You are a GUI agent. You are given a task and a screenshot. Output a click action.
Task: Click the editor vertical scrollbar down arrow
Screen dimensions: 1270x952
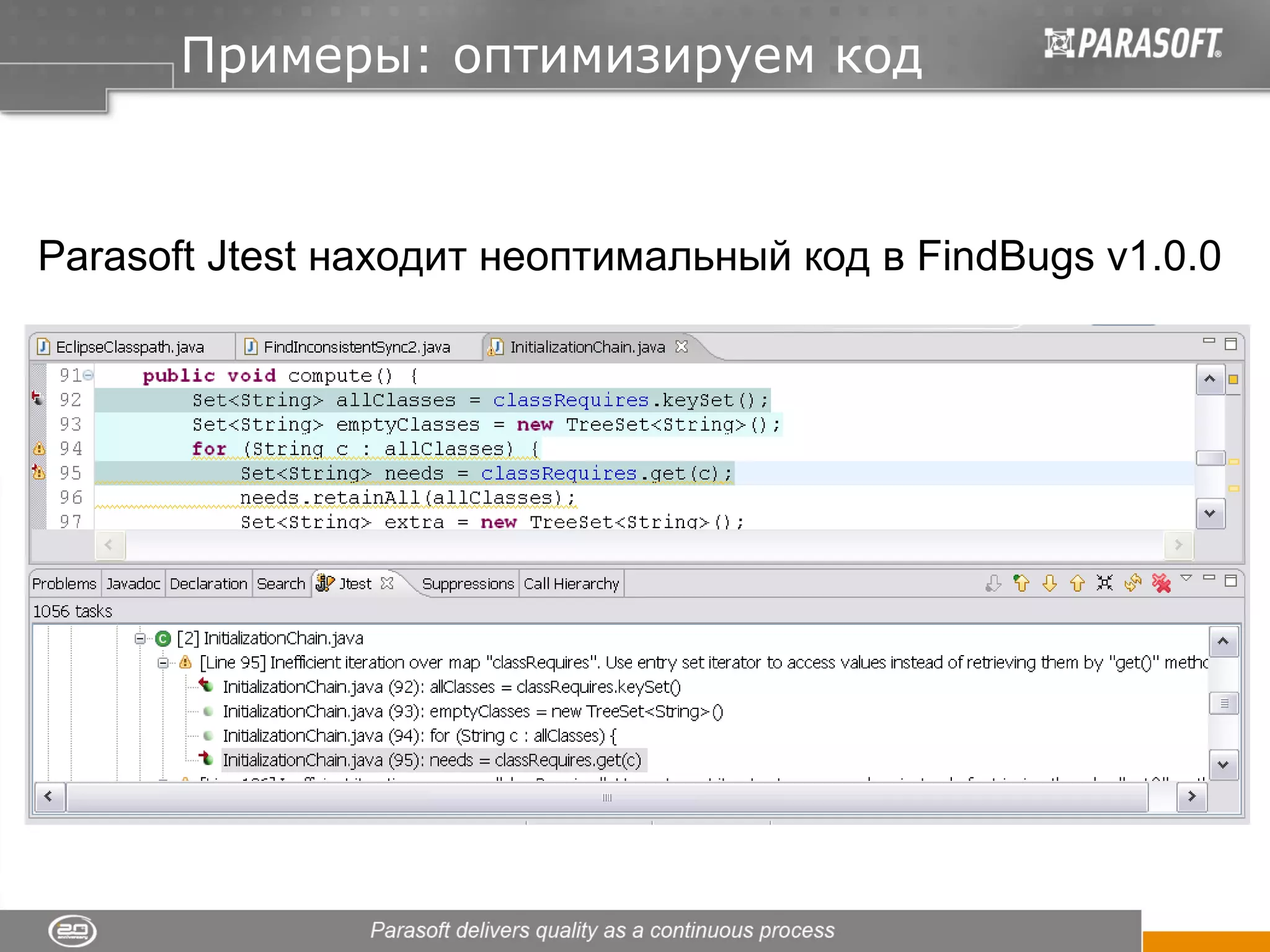(x=1210, y=514)
